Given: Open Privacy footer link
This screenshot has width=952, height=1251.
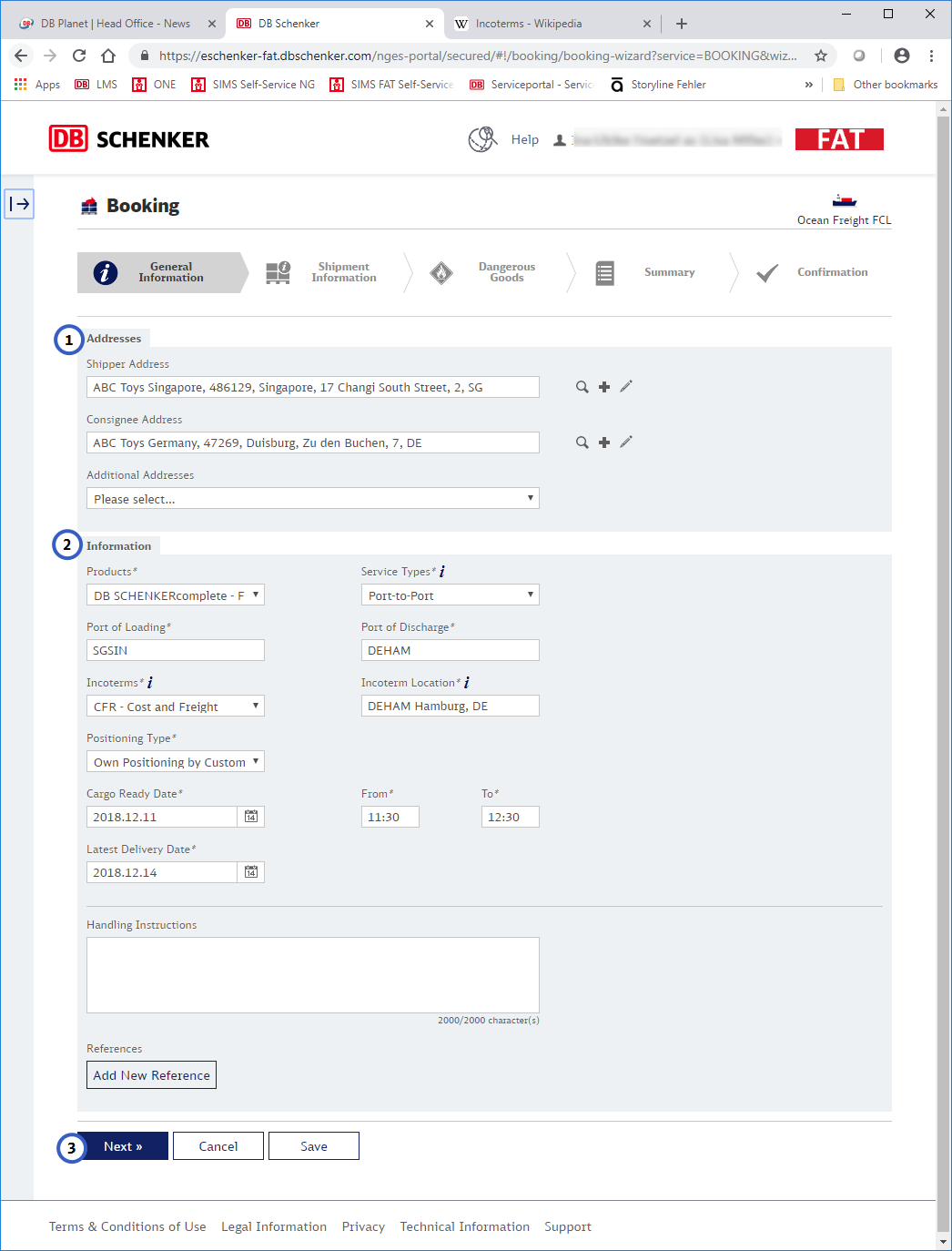Looking at the screenshot, I should (x=363, y=1226).
